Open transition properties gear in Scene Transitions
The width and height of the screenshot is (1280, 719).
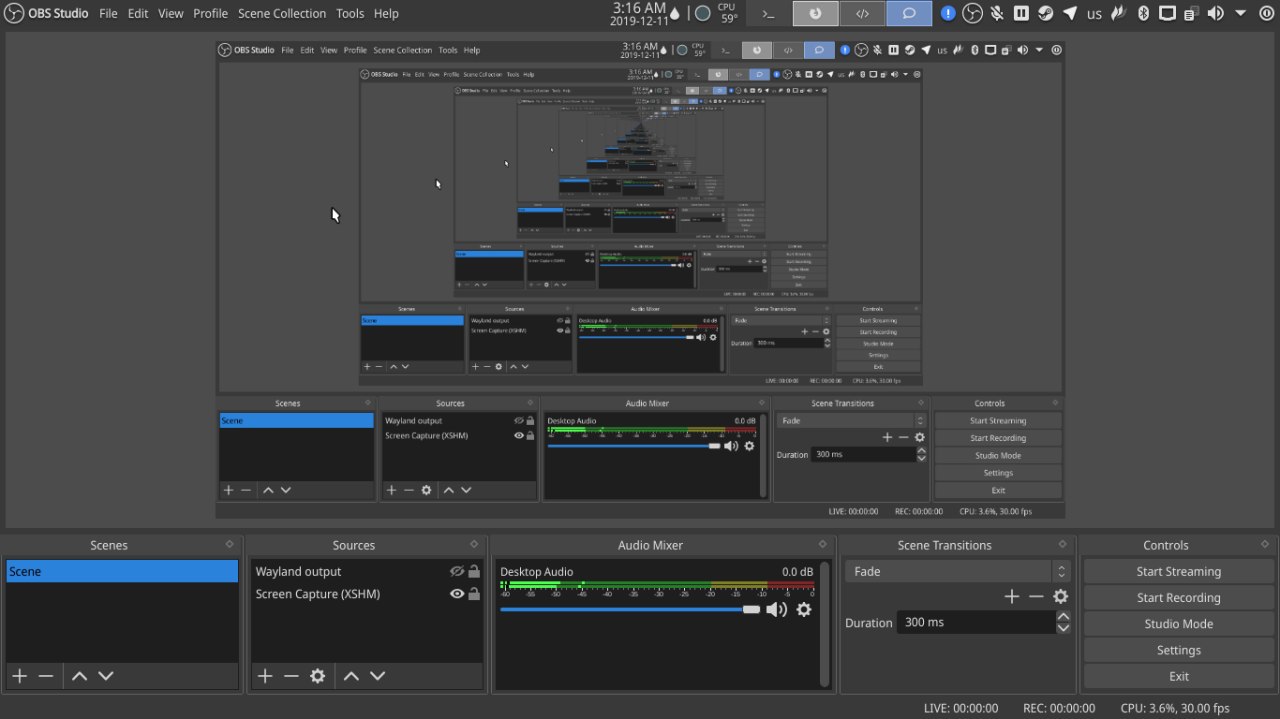[1061, 596]
